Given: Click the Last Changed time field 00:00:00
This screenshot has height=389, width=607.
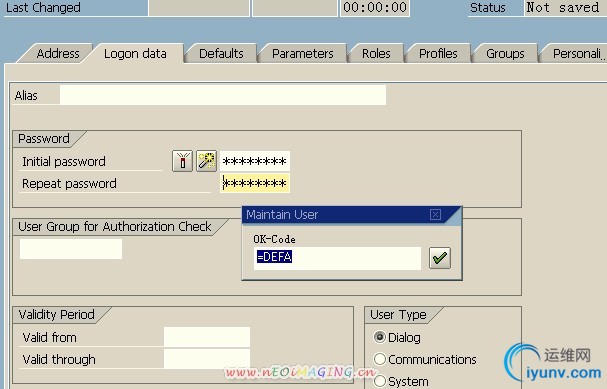Looking at the screenshot, I should (375, 8).
